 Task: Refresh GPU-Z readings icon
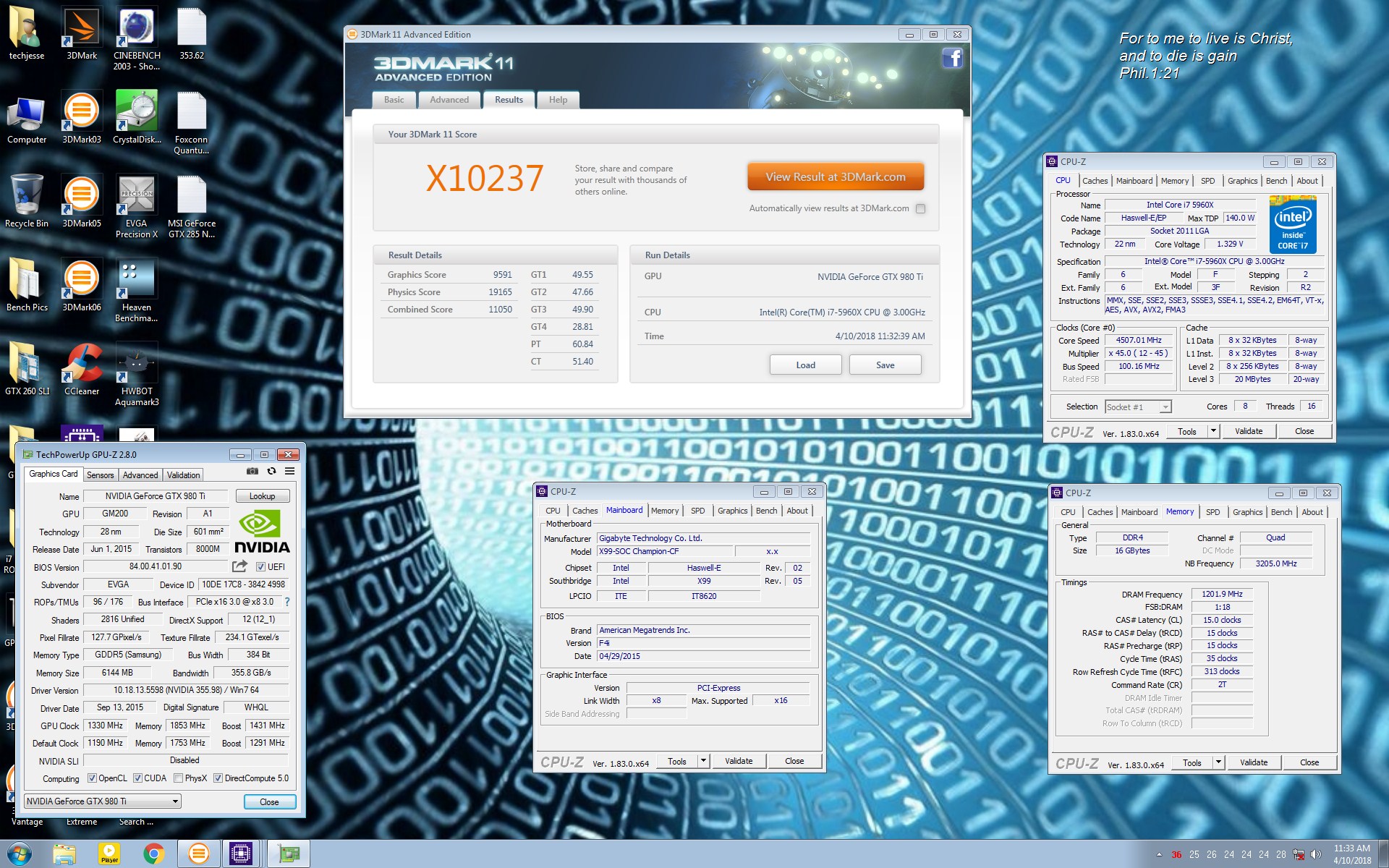pyautogui.click(x=271, y=472)
